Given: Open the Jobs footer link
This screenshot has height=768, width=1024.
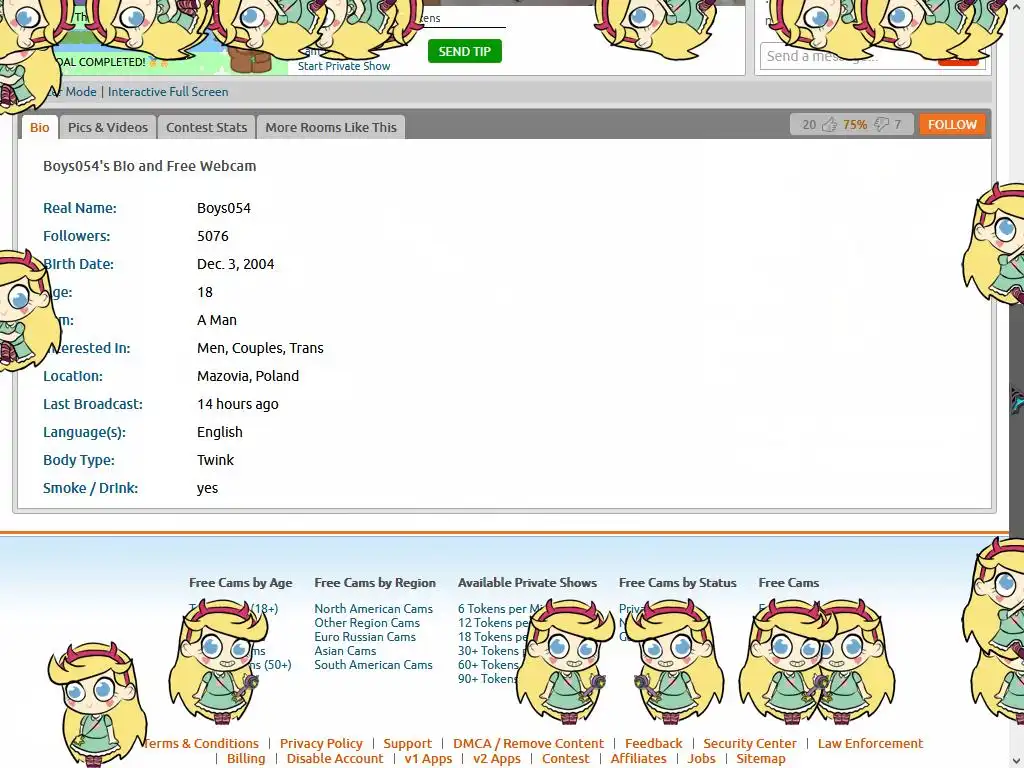Looking at the screenshot, I should (701, 758).
